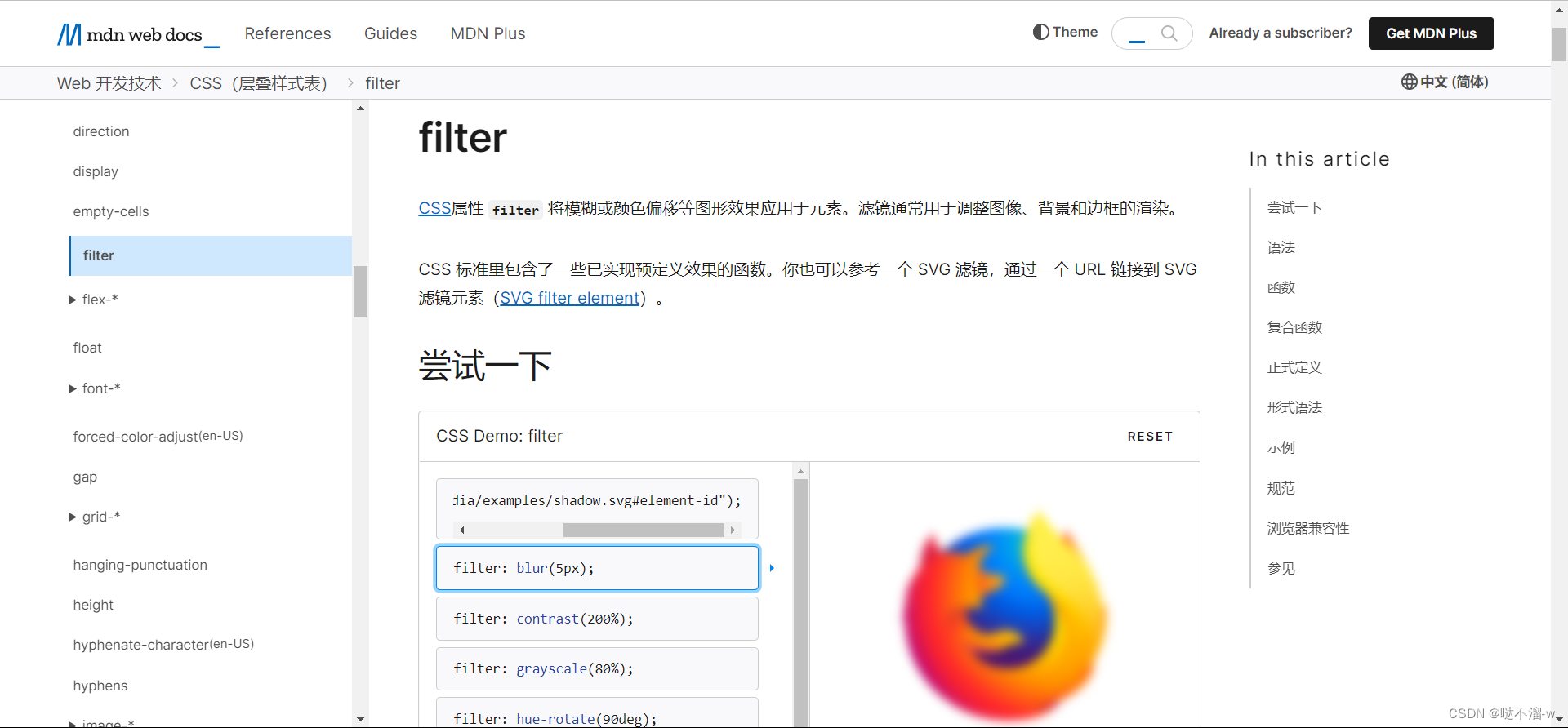
Task: Jump to 规范 in article outline
Action: [x=1281, y=488]
